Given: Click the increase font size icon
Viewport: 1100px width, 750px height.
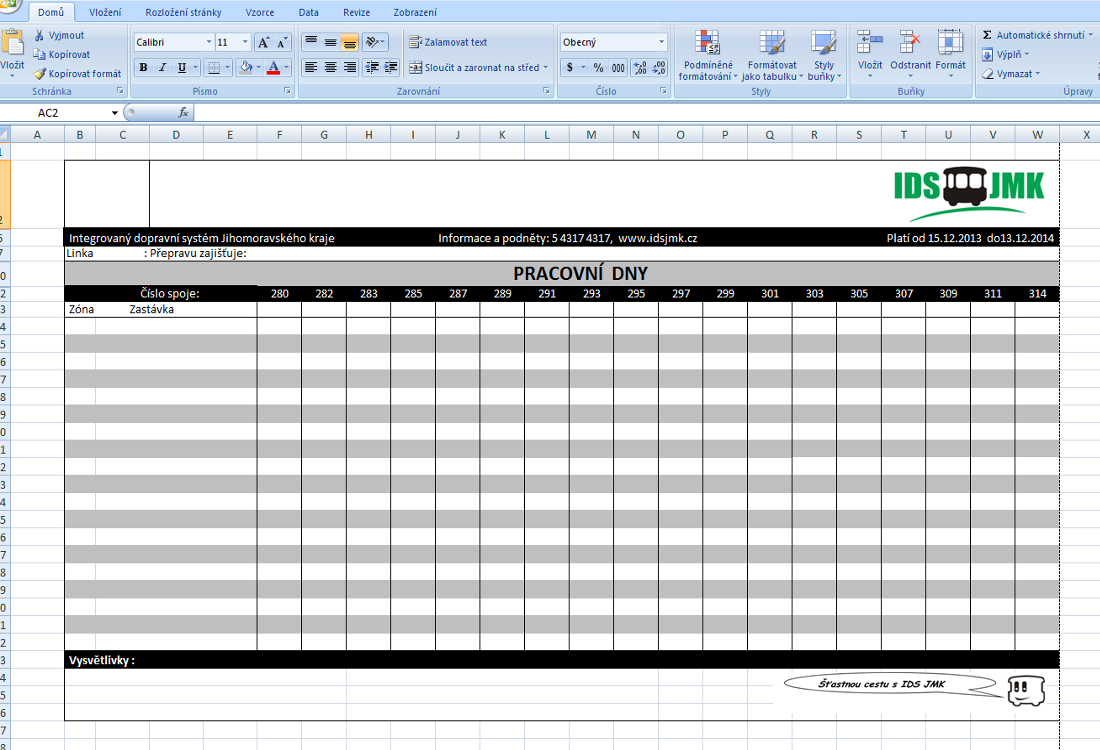Looking at the screenshot, I should (263, 42).
